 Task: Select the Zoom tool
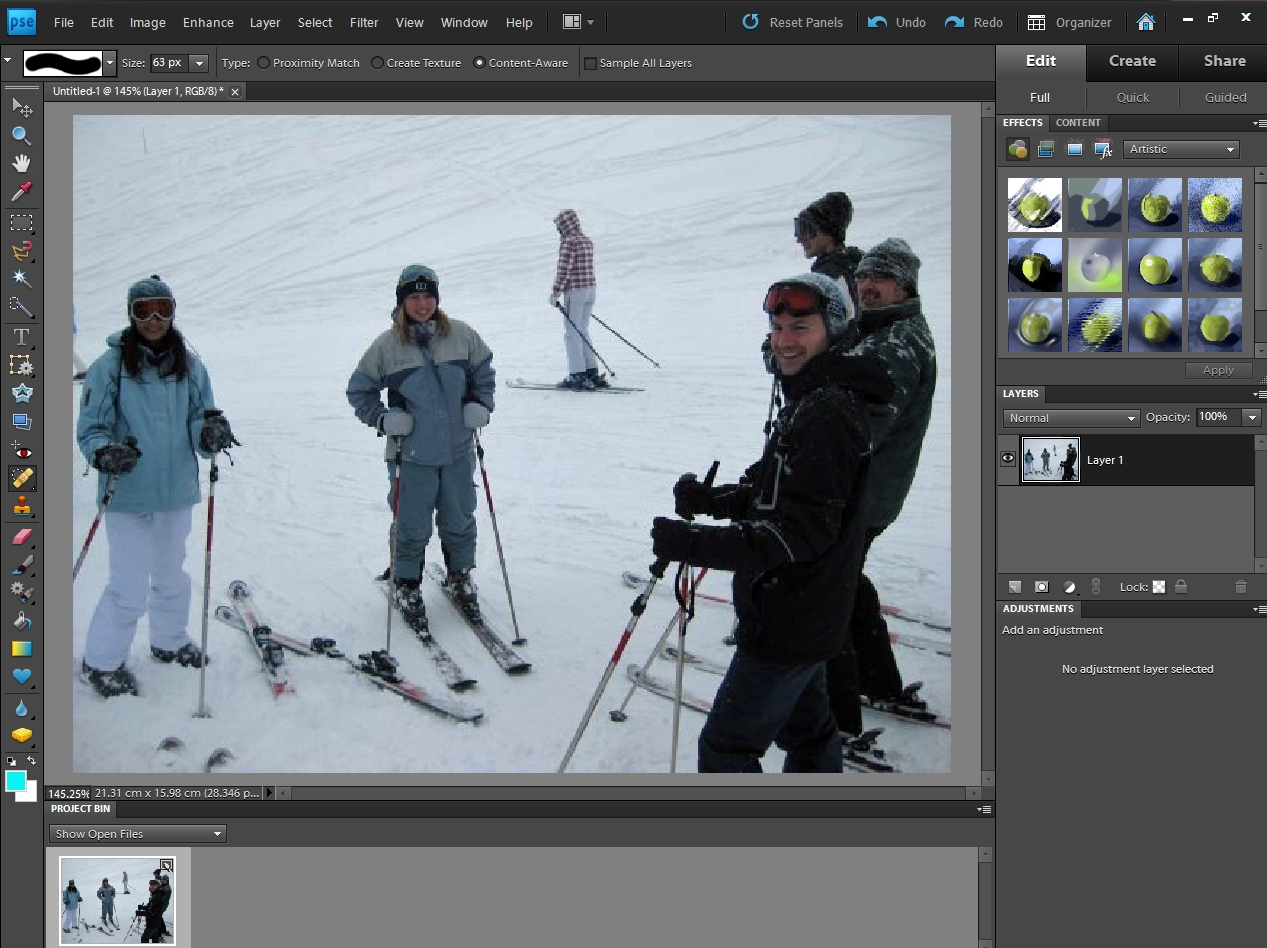pyautogui.click(x=21, y=136)
